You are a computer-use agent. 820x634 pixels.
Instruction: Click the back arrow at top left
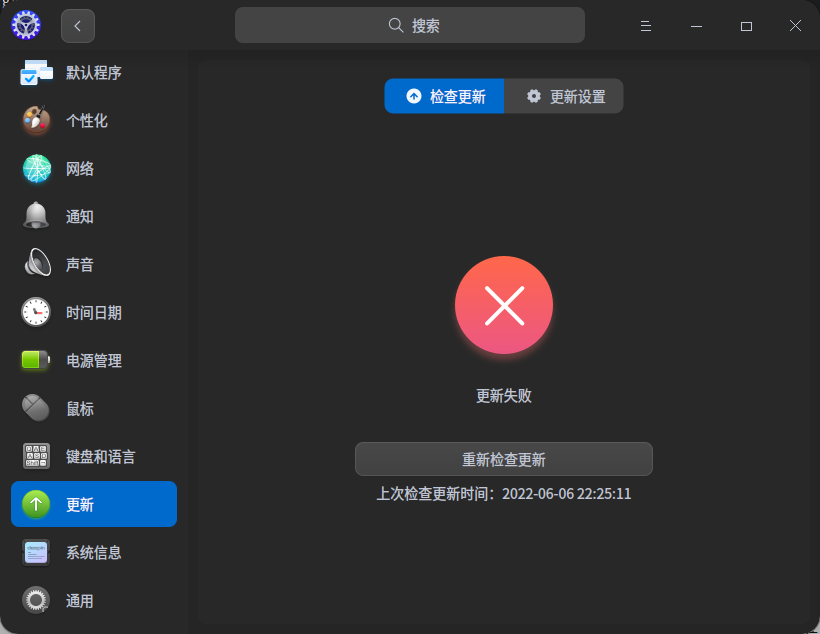77,25
